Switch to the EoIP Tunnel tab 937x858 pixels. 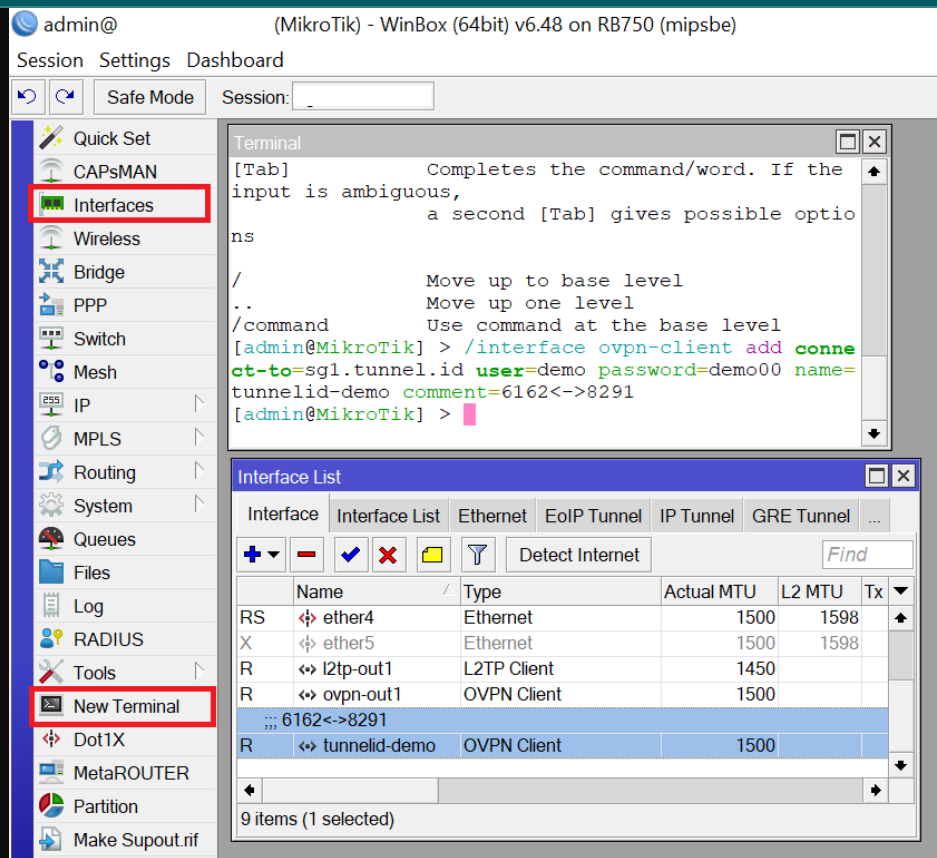coord(593,516)
